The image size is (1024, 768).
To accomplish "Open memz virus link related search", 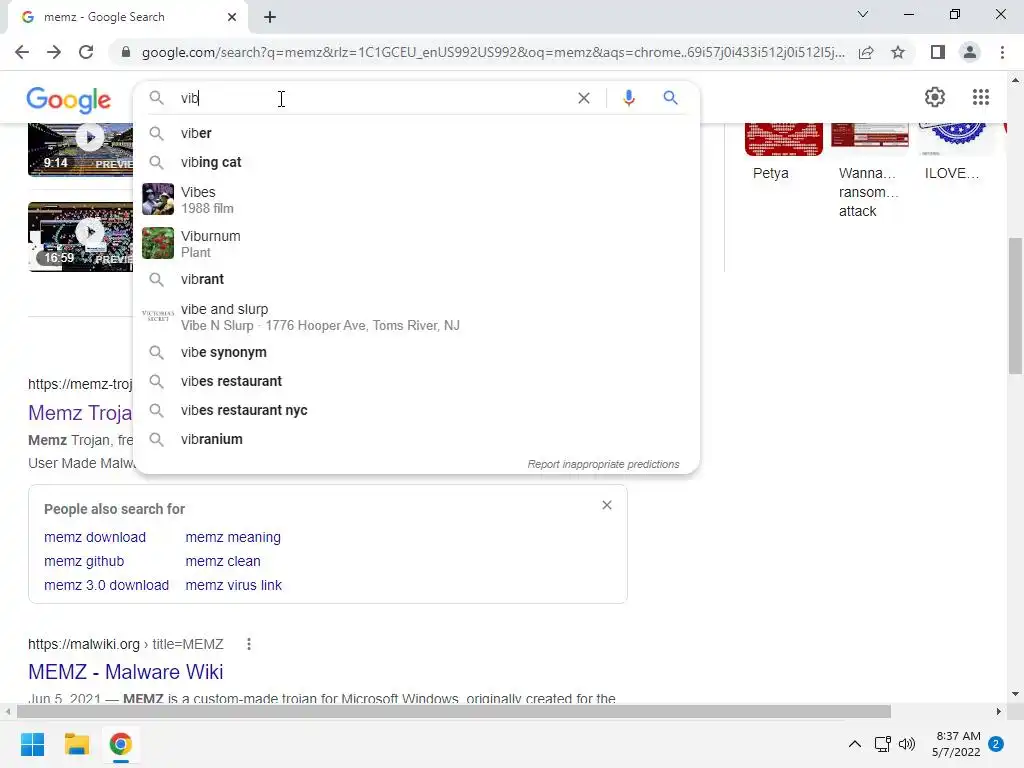I will 234,585.
